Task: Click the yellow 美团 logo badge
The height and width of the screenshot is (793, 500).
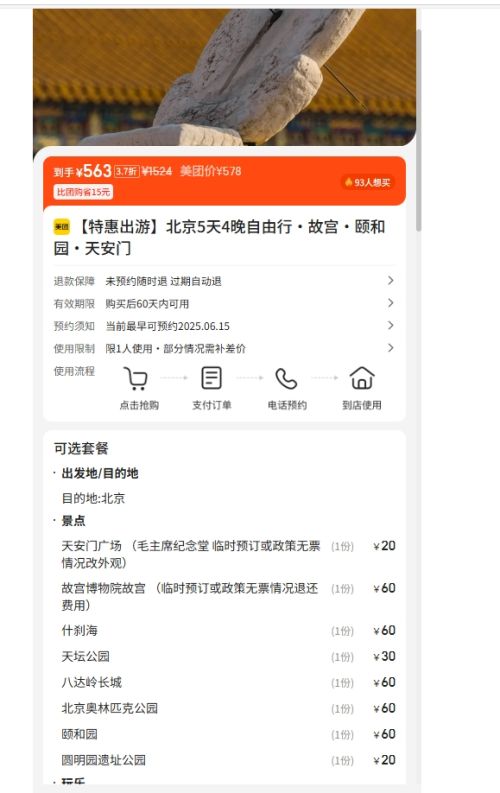Action: [62, 227]
